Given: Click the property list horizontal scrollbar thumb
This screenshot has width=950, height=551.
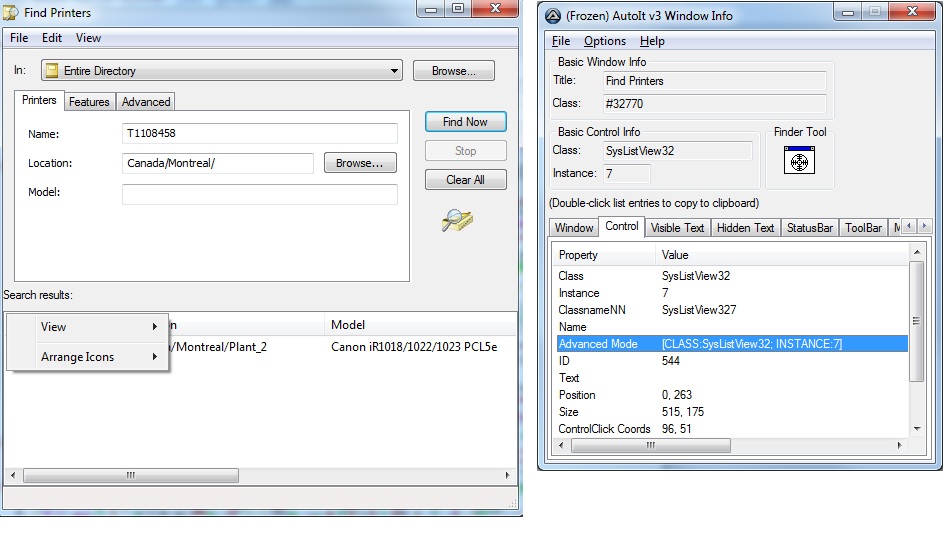Looking at the screenshot, I should click(x=650, y=446).
